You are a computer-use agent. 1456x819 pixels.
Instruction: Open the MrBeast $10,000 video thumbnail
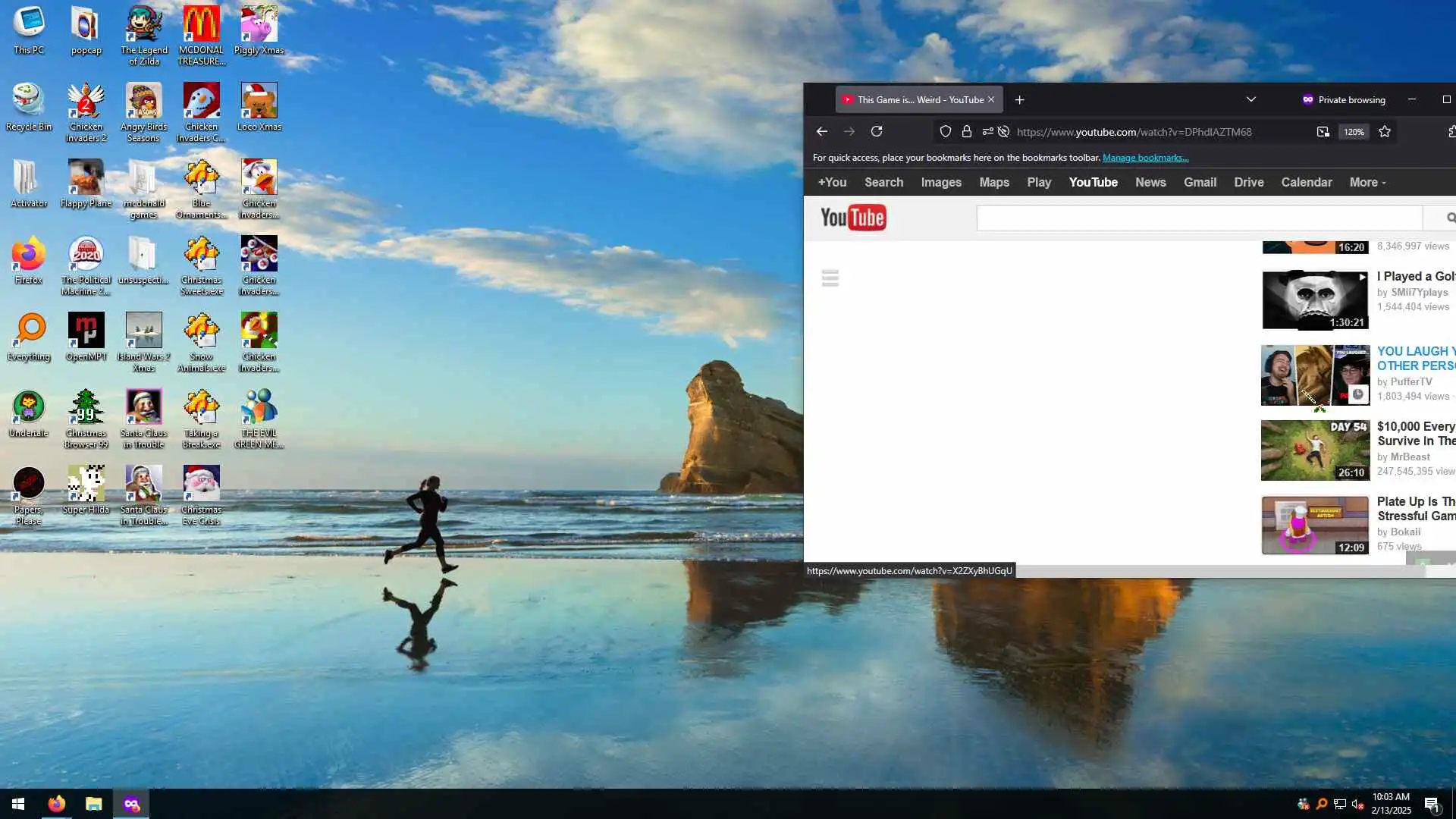pos(1314,450)
